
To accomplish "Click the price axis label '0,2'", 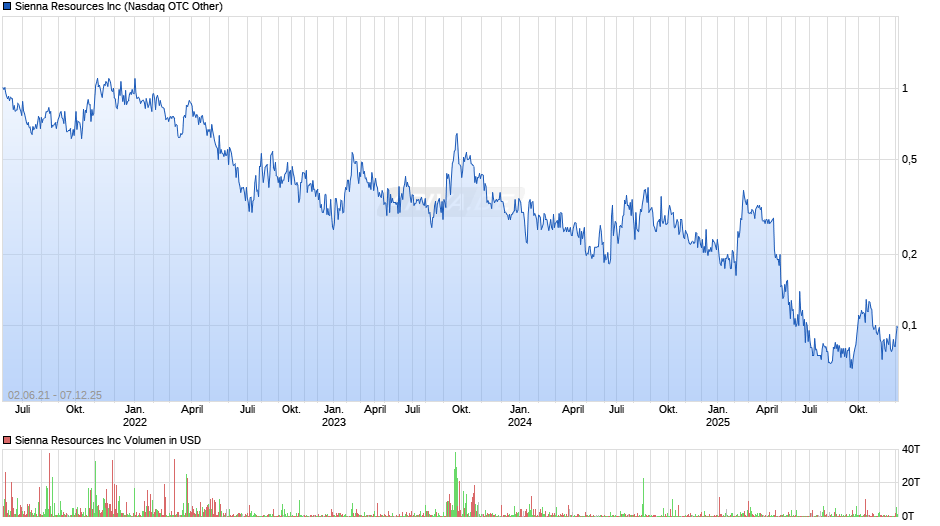I will tap(909, 254).
